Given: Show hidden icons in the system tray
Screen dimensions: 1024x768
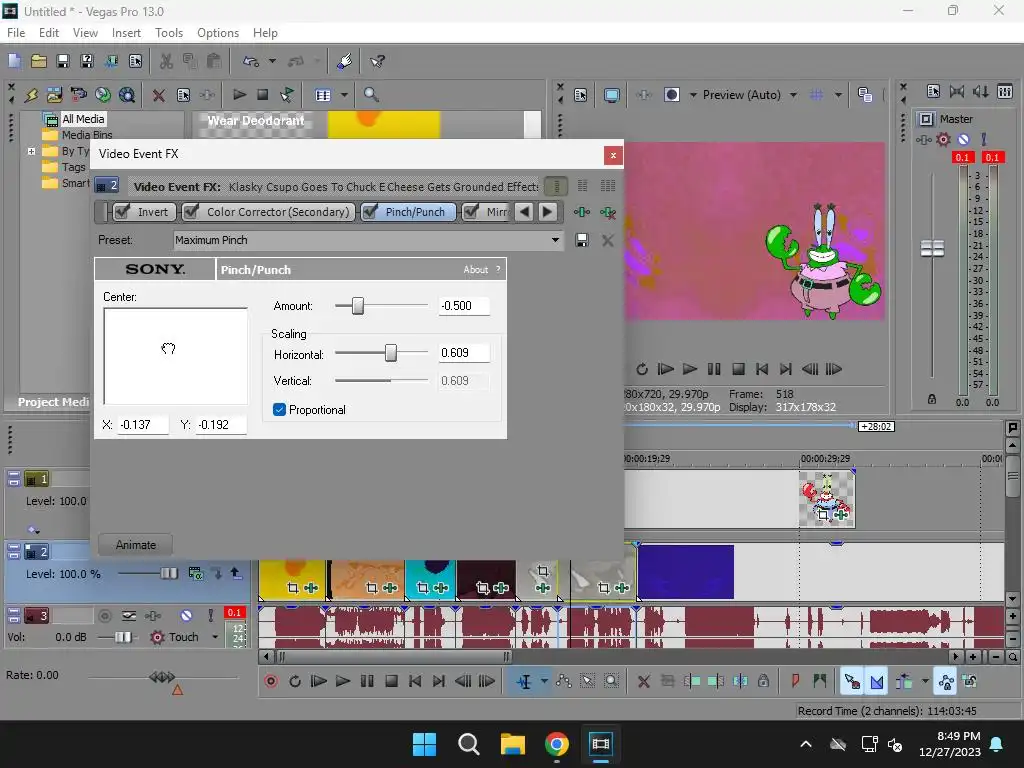Looking at the screenshot, I should pos(806,744).
